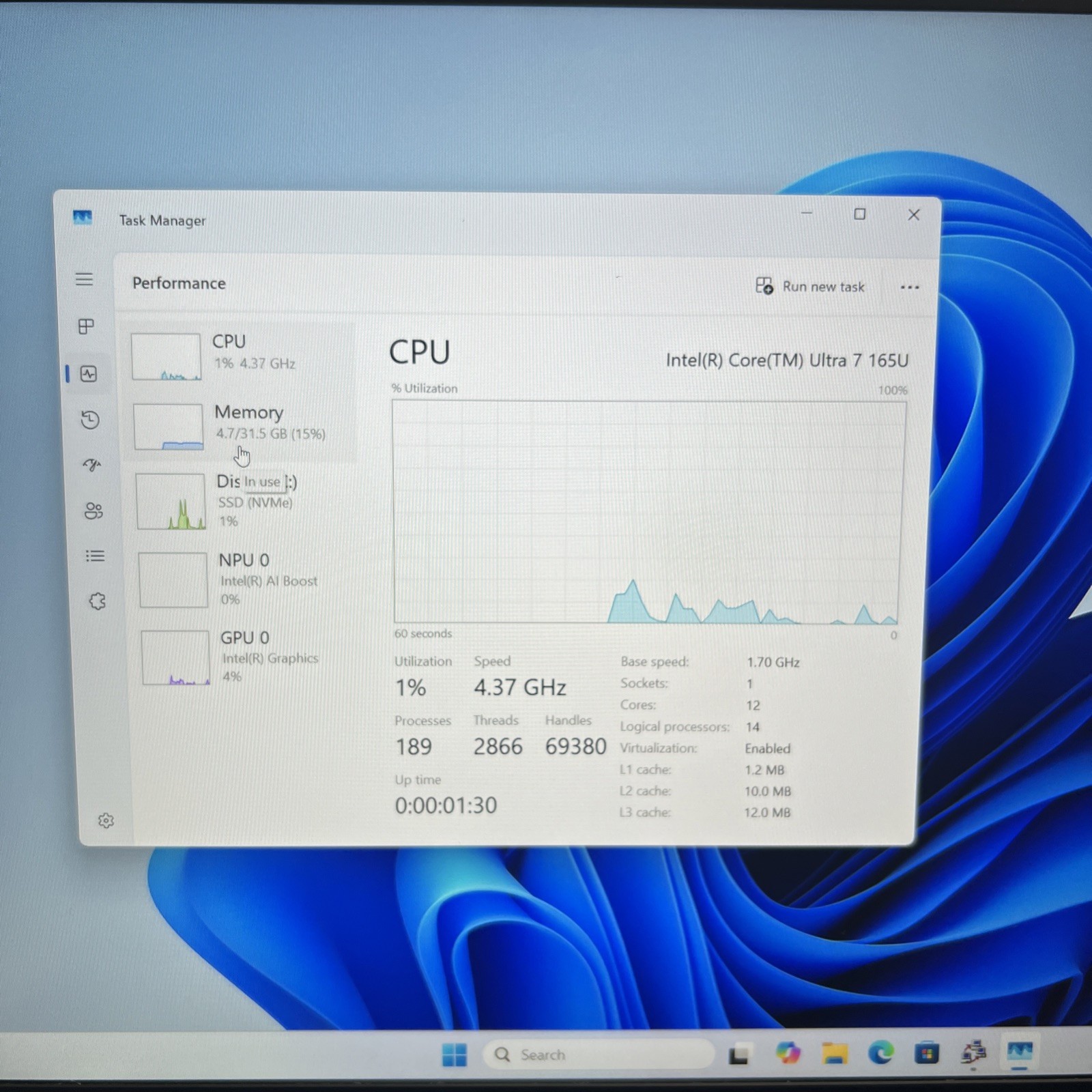Click the speed value '4.37 GHz'
This screenshot has width=1092, height=1092.
coord(520,687)
